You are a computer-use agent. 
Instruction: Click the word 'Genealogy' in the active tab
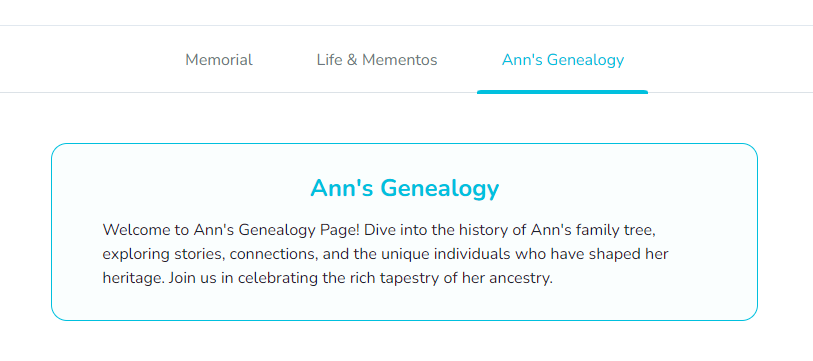(x=586, y=61)
